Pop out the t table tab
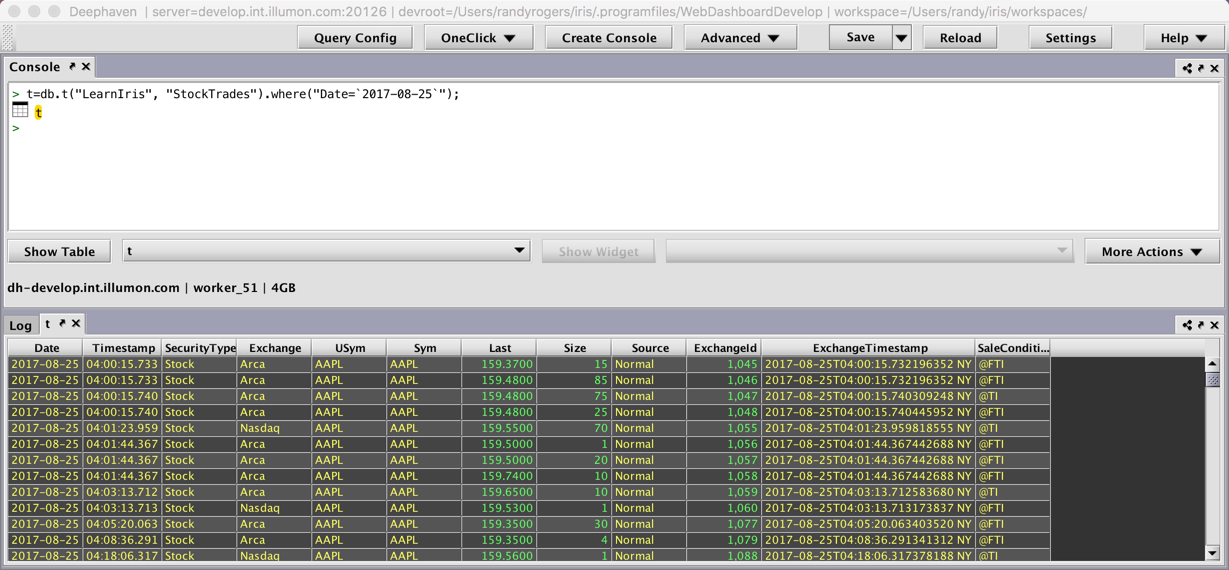 click(x=62, y=324)
